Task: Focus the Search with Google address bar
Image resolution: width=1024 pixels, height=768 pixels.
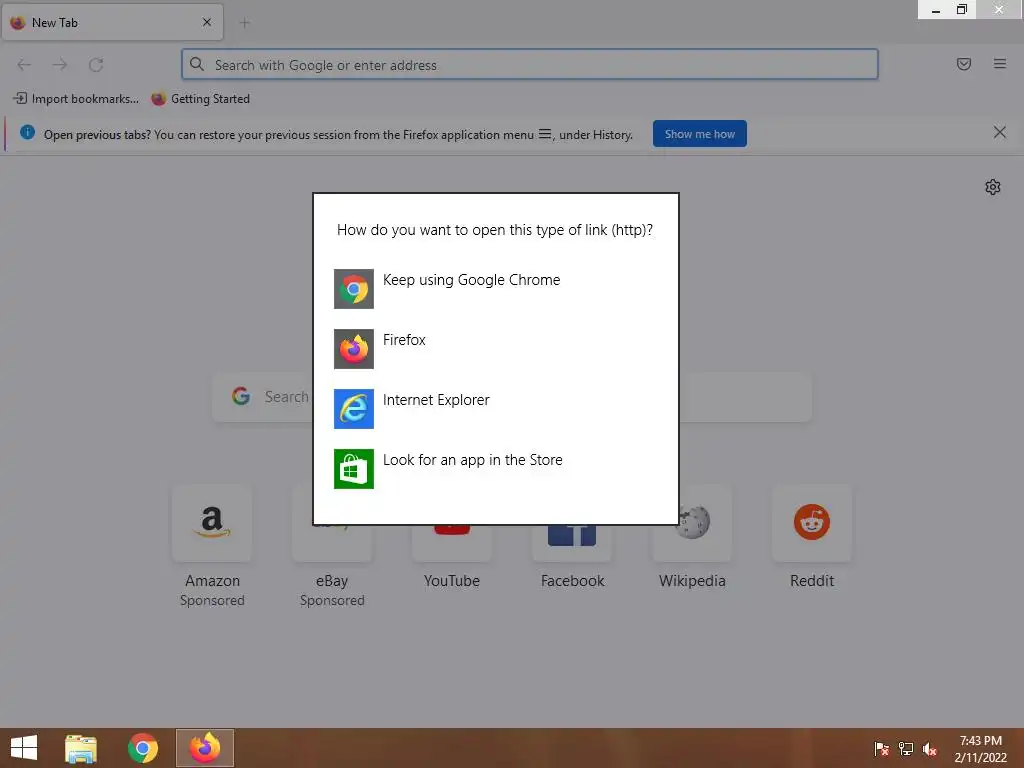Action: (x=530, y=65)
